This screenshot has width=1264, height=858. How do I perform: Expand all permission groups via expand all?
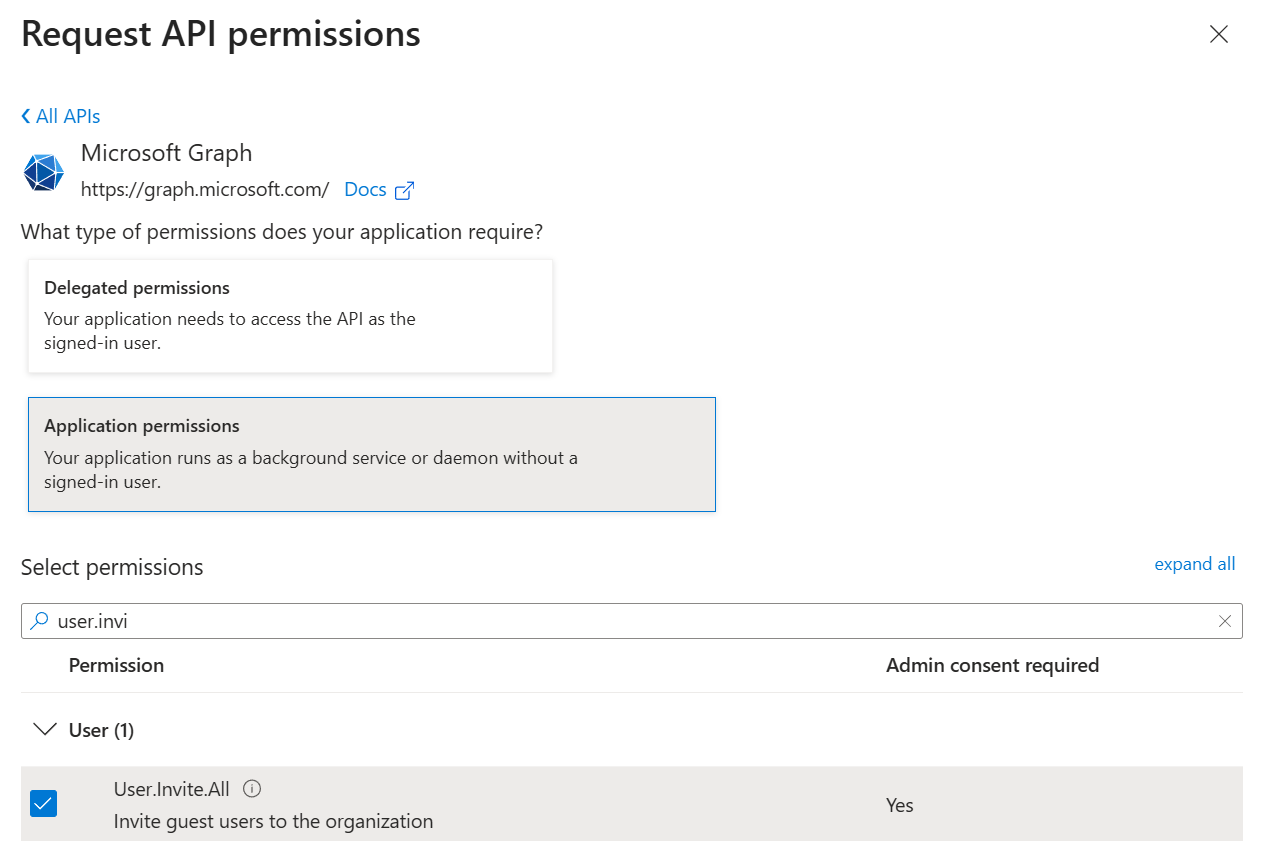[x=1194, y=563]
